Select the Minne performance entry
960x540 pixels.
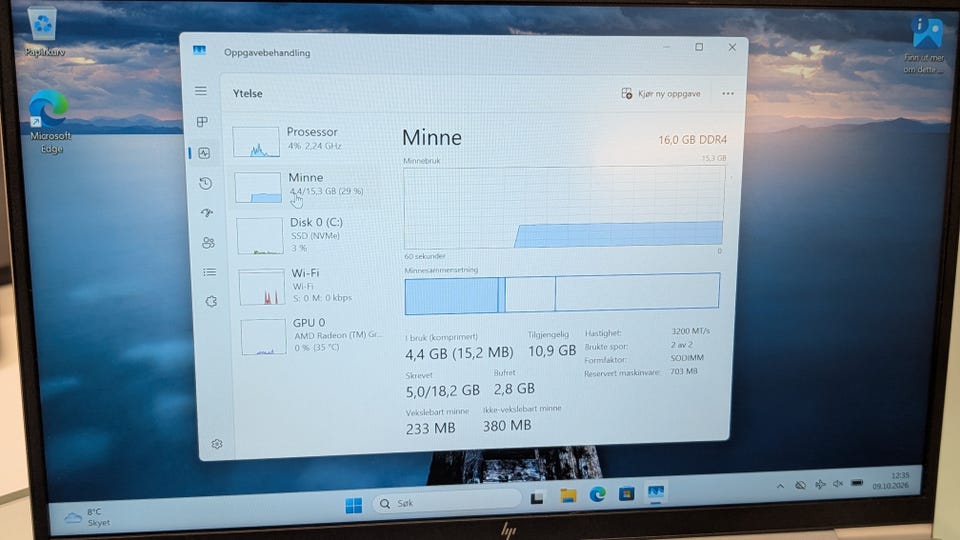310,186
